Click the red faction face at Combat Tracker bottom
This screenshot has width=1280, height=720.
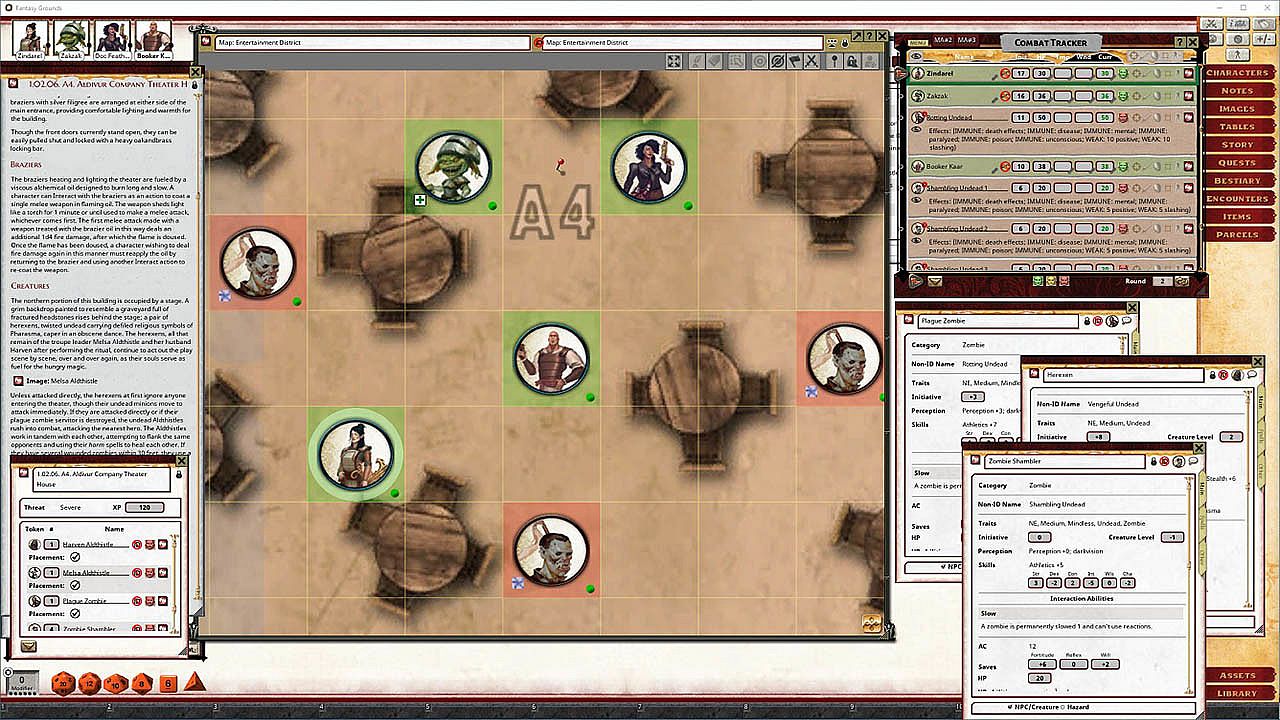point(1065,281)
